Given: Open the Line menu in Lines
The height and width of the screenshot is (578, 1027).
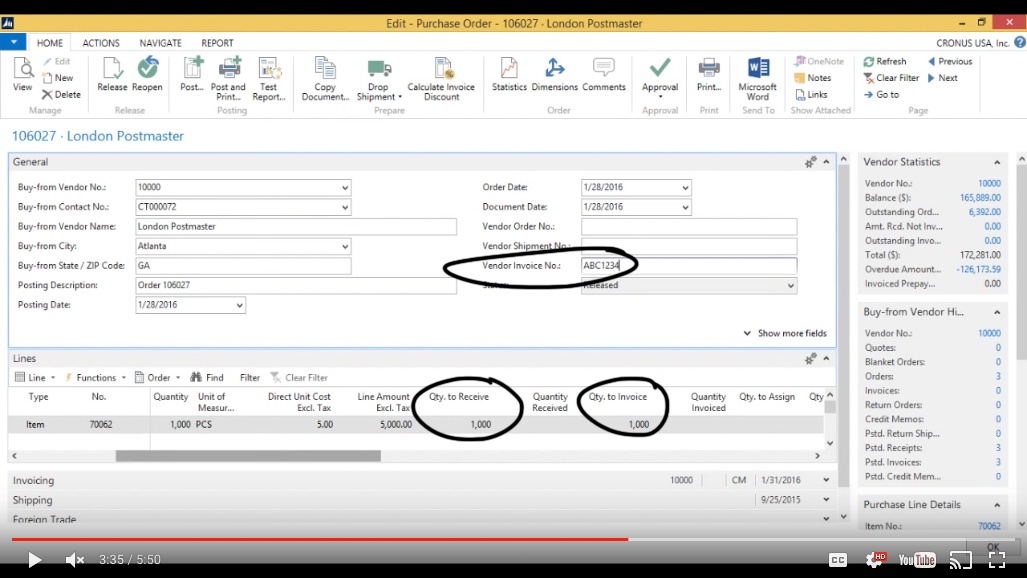Looking at the screenshot, I should 35,377.
